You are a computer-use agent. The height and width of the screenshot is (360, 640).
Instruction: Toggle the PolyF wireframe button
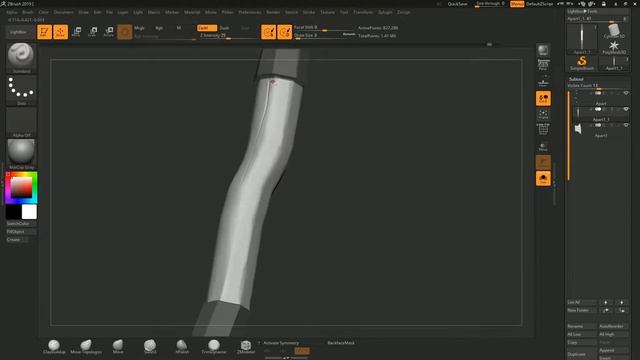[543, 129]
